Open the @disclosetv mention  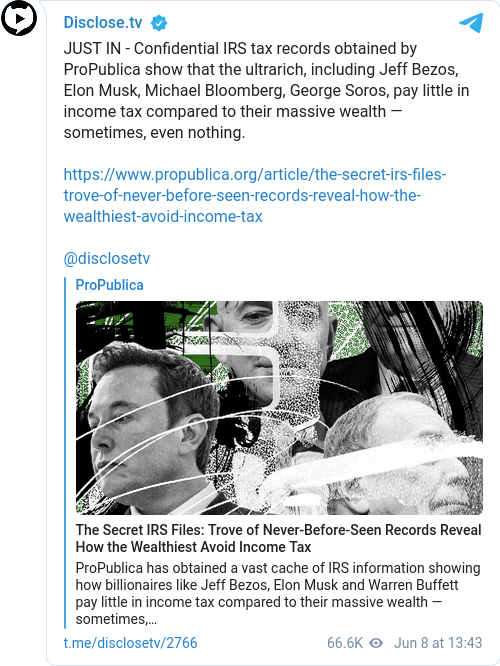coord(107,258)
